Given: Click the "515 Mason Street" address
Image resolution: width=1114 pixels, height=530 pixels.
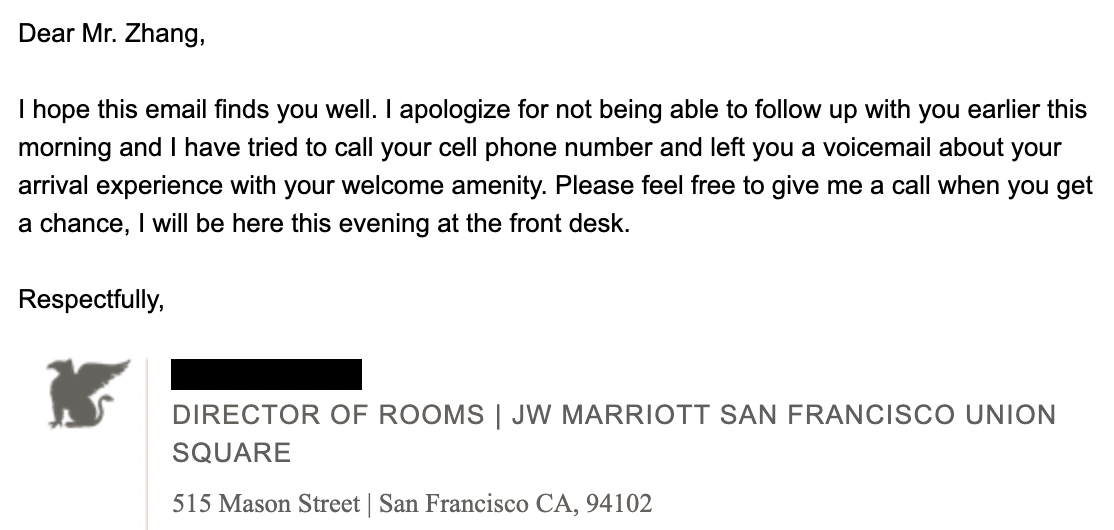Looking at the screenshot, I should [265, 502].
